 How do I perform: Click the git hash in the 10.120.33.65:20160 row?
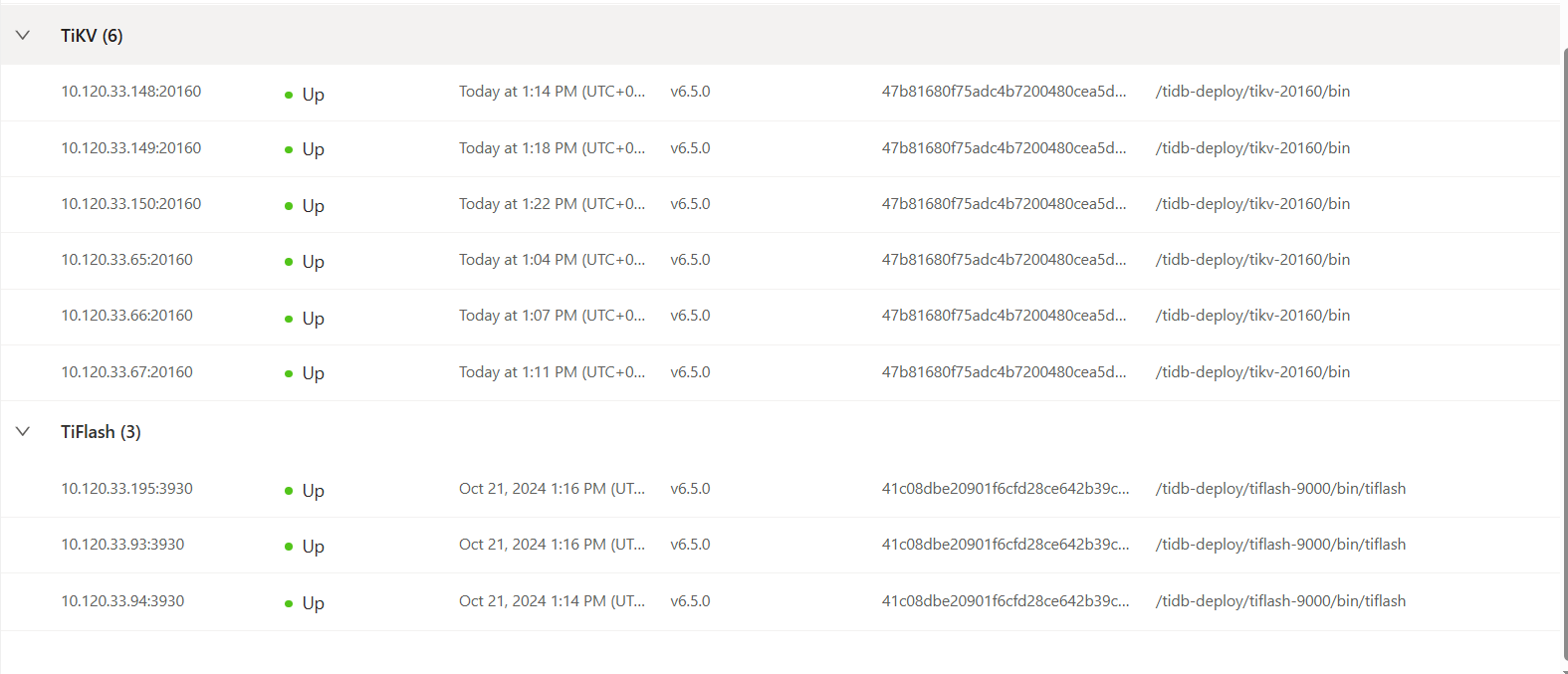pyautogui.click(x=1004, y=260)
